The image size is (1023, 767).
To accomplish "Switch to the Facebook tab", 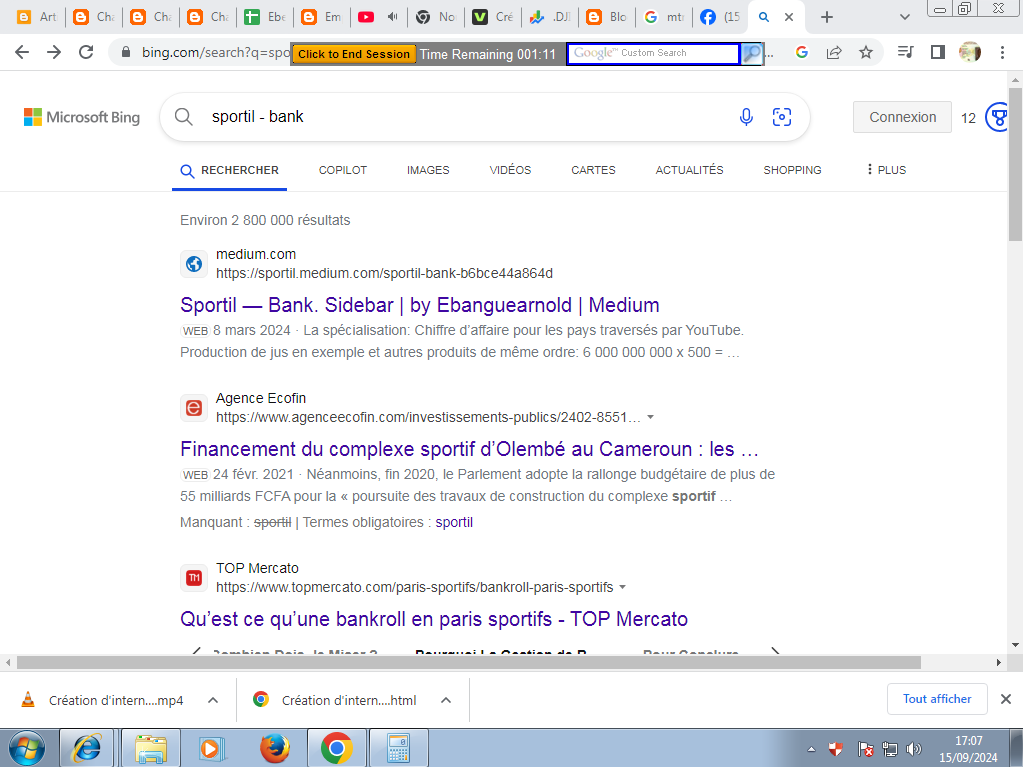I will pyautogui.click(x=720, y=17).
